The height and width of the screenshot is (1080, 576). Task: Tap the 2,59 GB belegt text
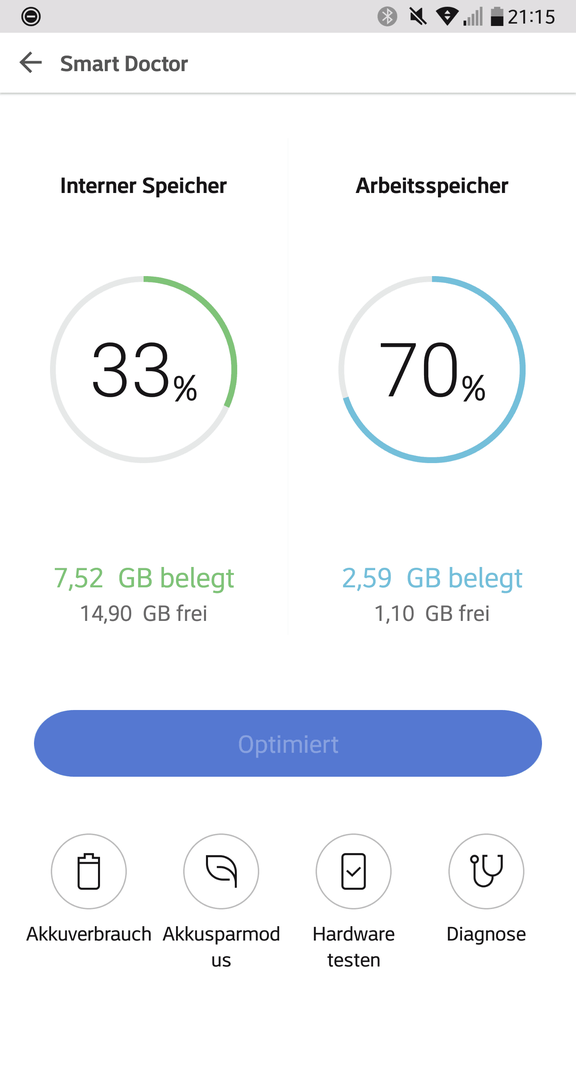433,579
